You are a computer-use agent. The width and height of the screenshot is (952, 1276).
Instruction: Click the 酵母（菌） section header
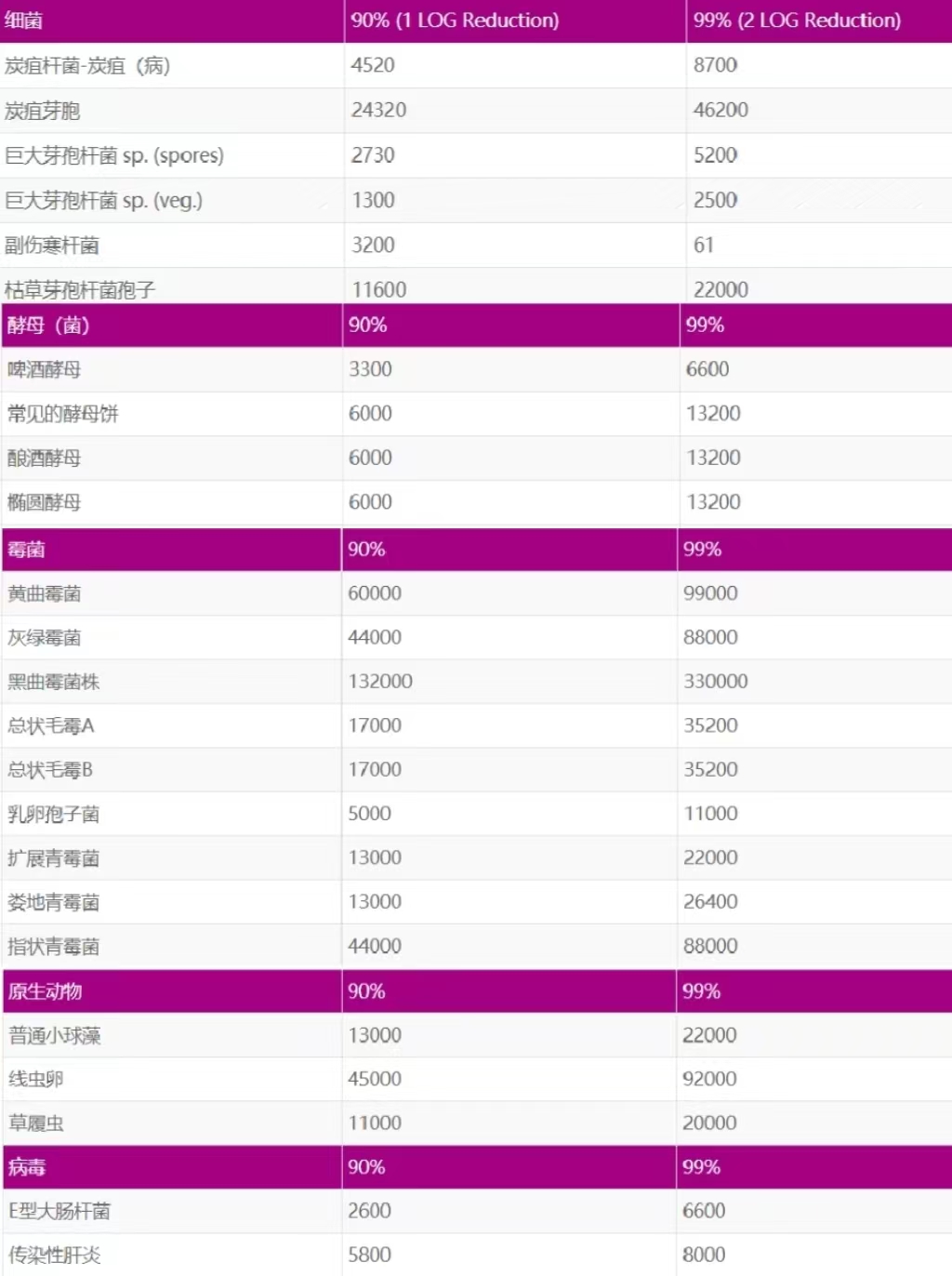(48, 326)
